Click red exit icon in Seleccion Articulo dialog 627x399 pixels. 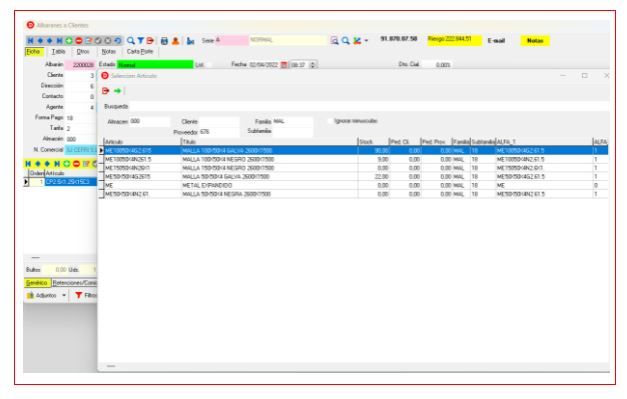tap(106, 91)
